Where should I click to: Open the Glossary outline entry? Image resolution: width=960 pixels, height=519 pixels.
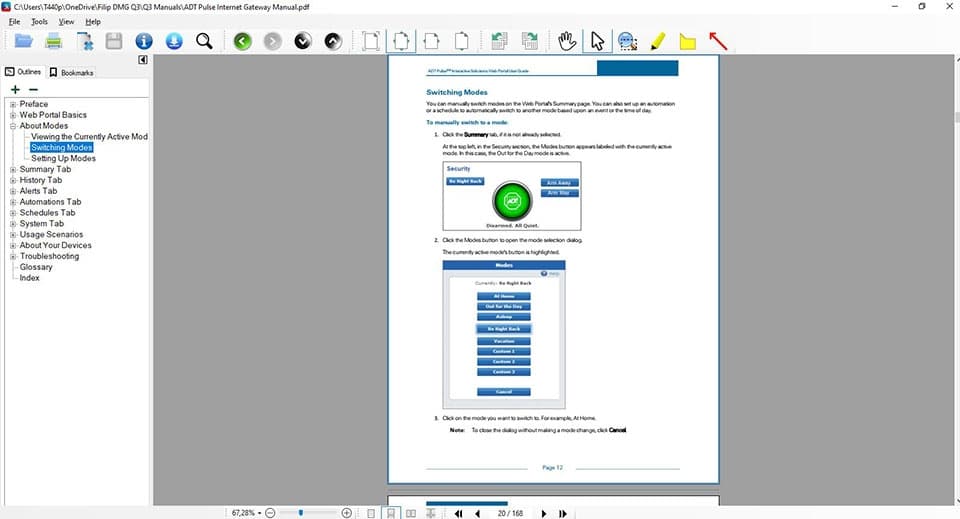pyautogui.click(x=36, y=267)
